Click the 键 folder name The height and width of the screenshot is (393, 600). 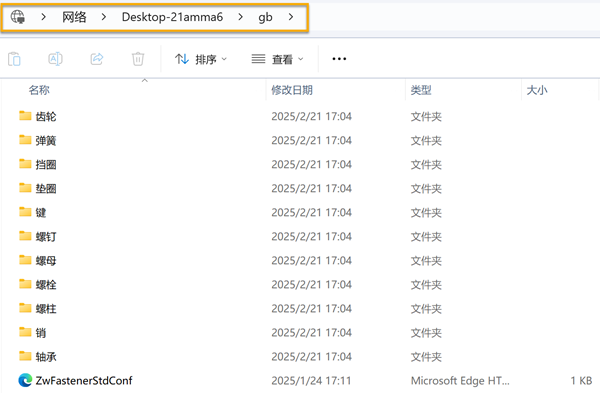click(41, 212)
